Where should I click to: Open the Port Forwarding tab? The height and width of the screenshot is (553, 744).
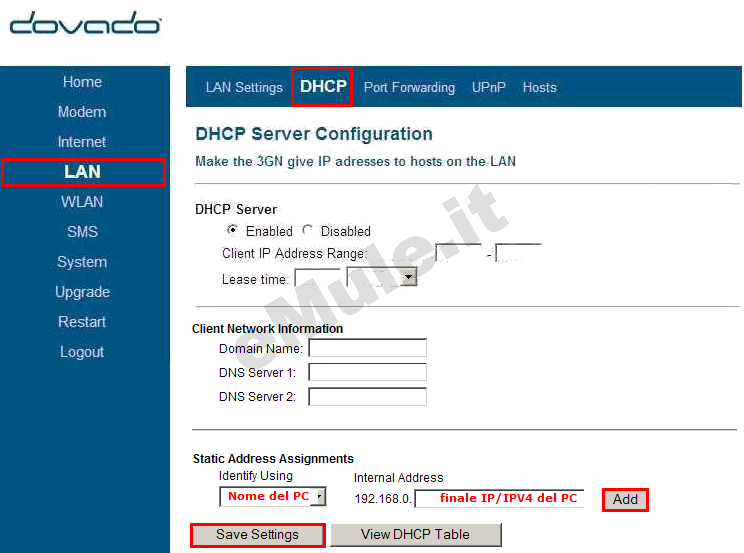pyautogui.click(x=409, y=87)
